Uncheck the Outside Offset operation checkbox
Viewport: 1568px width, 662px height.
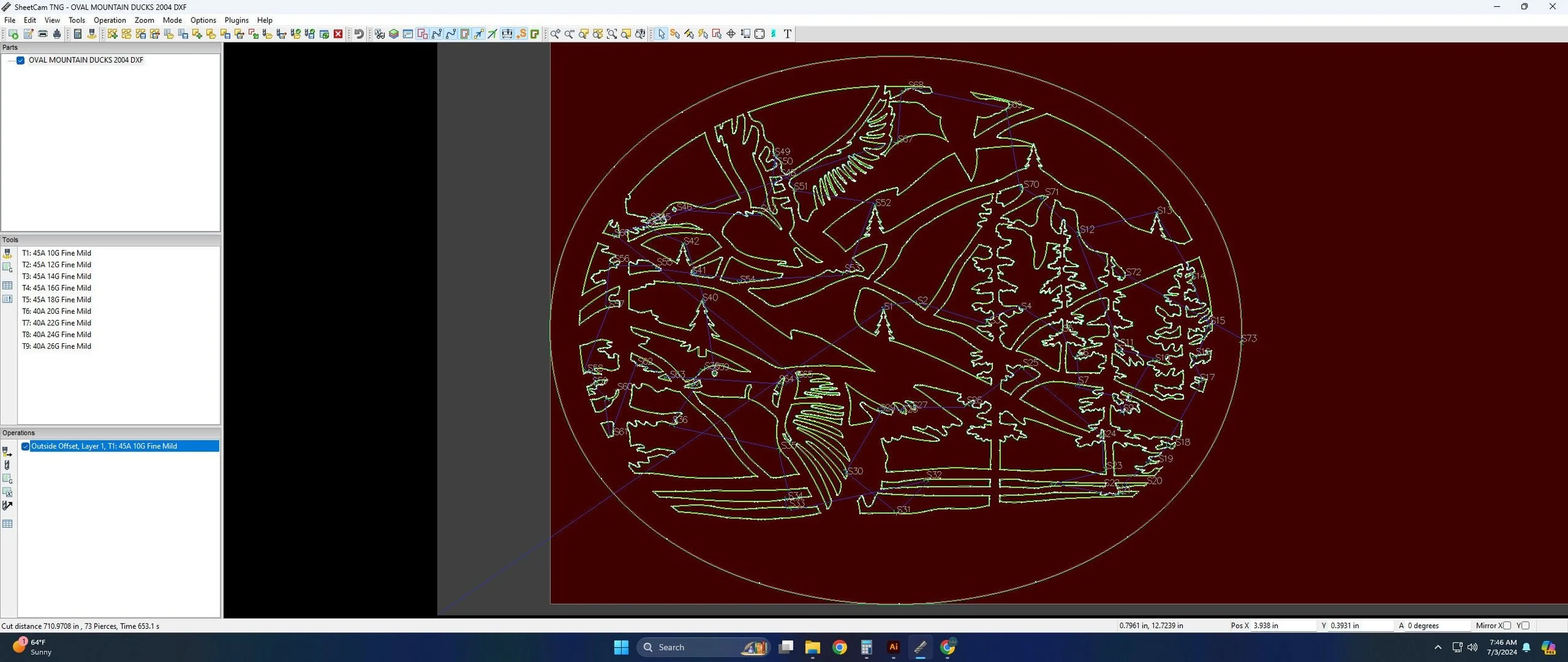click(x=26, y=446)
